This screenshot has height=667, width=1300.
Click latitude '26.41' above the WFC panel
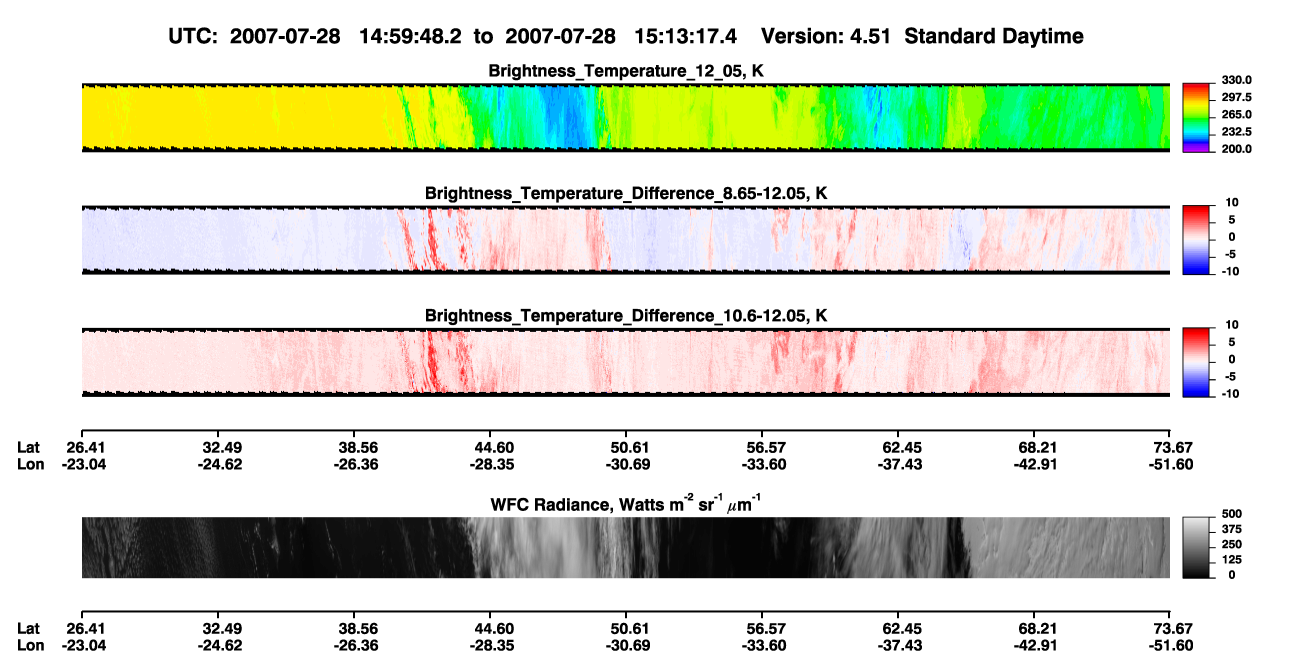pos(87,447)
